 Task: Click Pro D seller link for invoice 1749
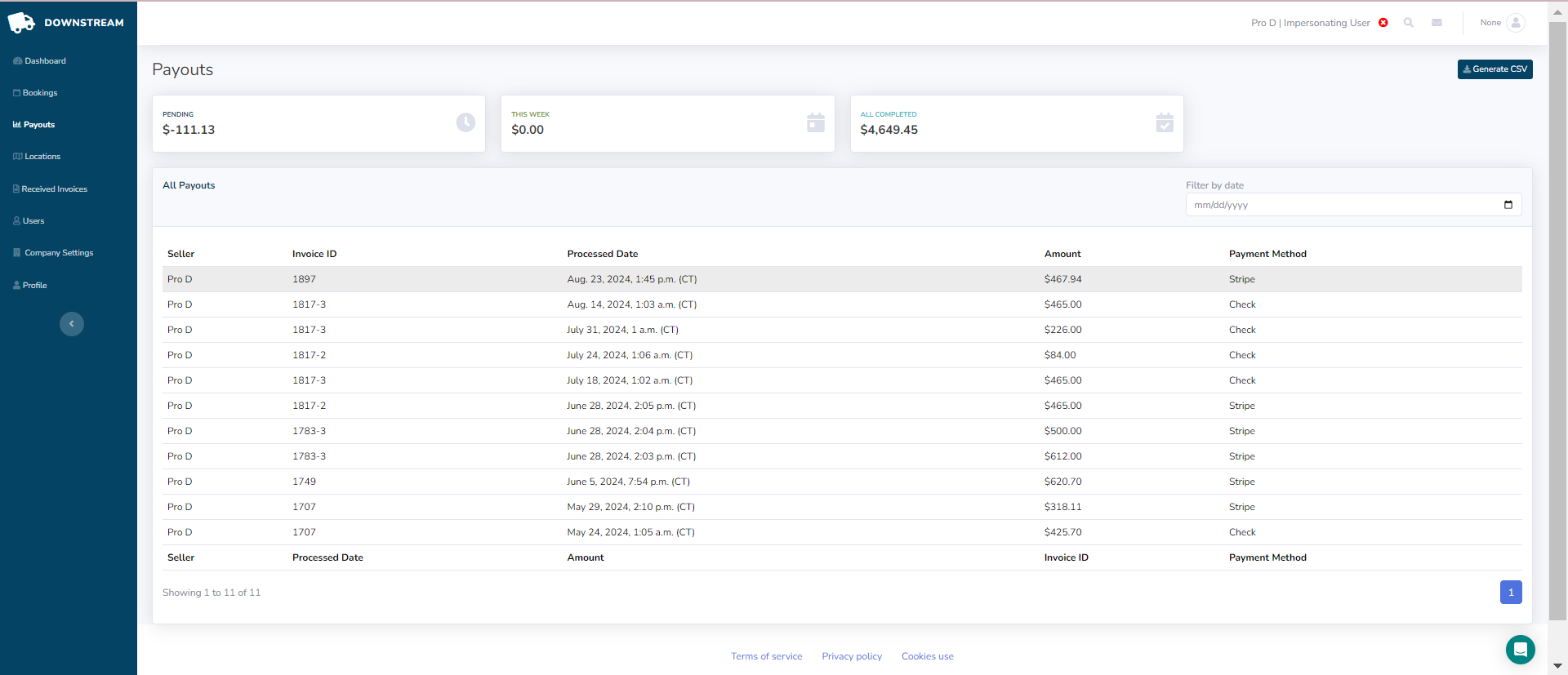pos(180,482)
